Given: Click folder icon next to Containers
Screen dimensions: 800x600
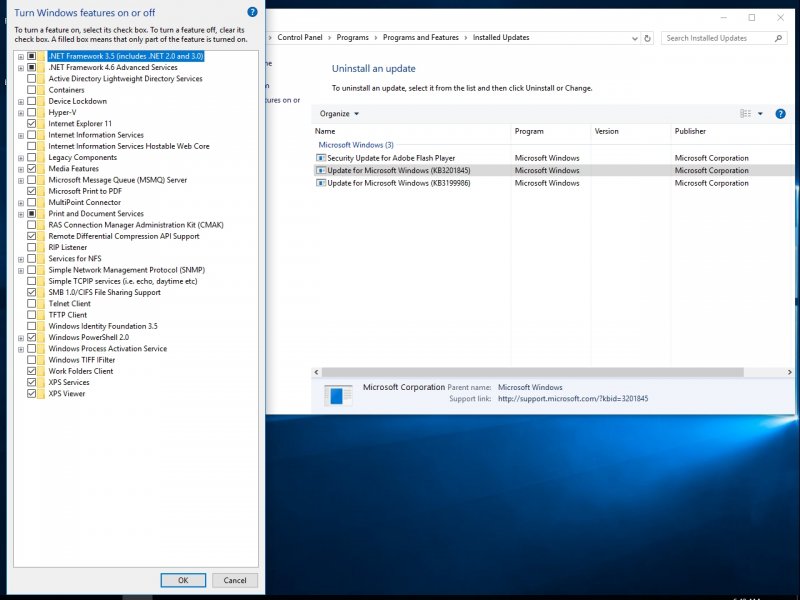Looking at the screenshot, I should tap(41, 90).
